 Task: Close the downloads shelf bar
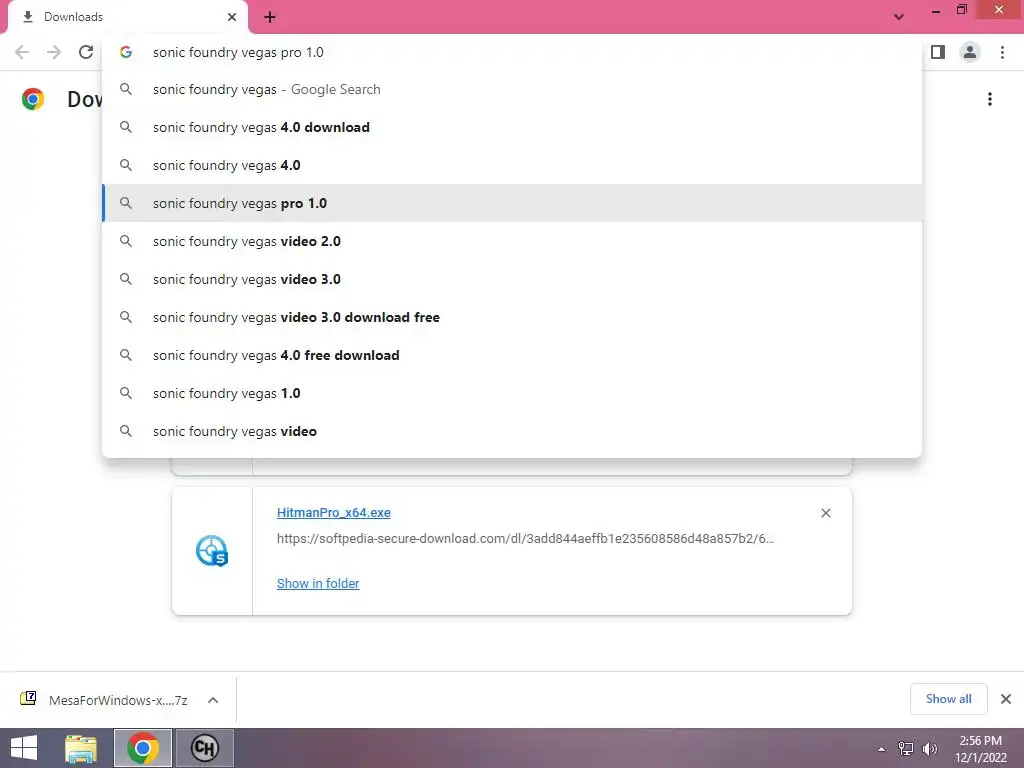(x=1006, y=699)
